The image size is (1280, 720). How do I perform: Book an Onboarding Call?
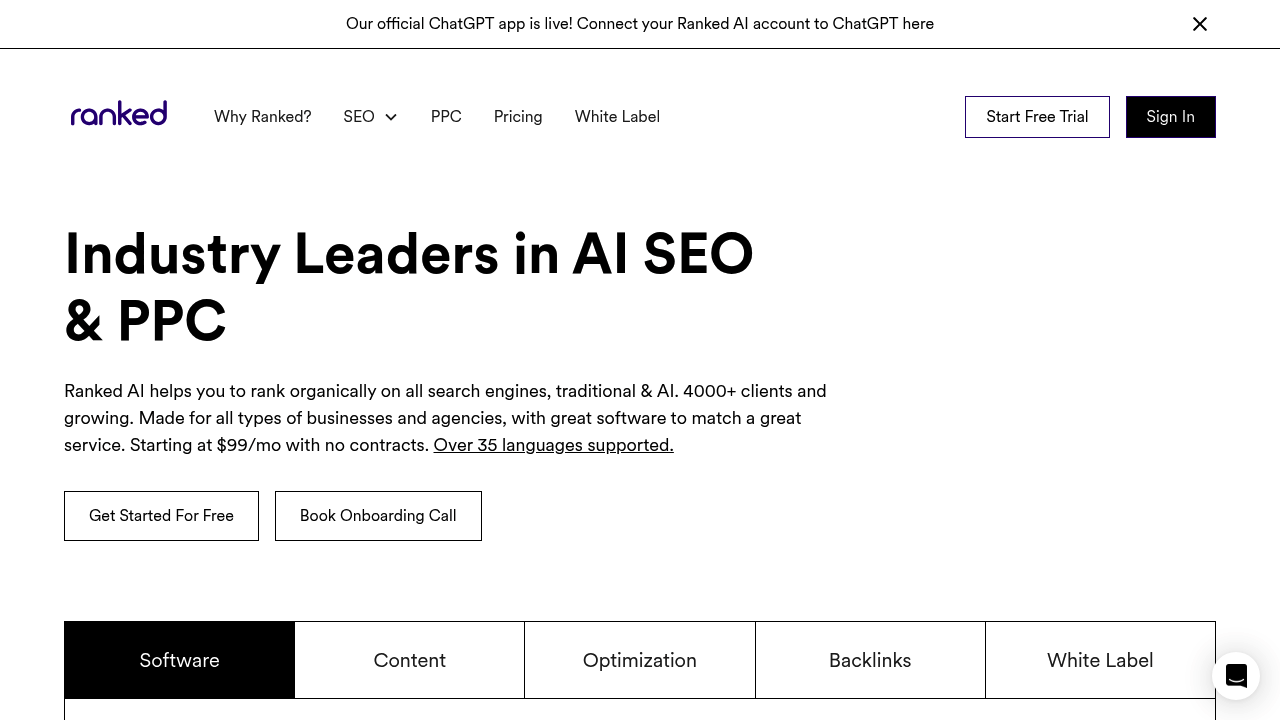(378, 516)
